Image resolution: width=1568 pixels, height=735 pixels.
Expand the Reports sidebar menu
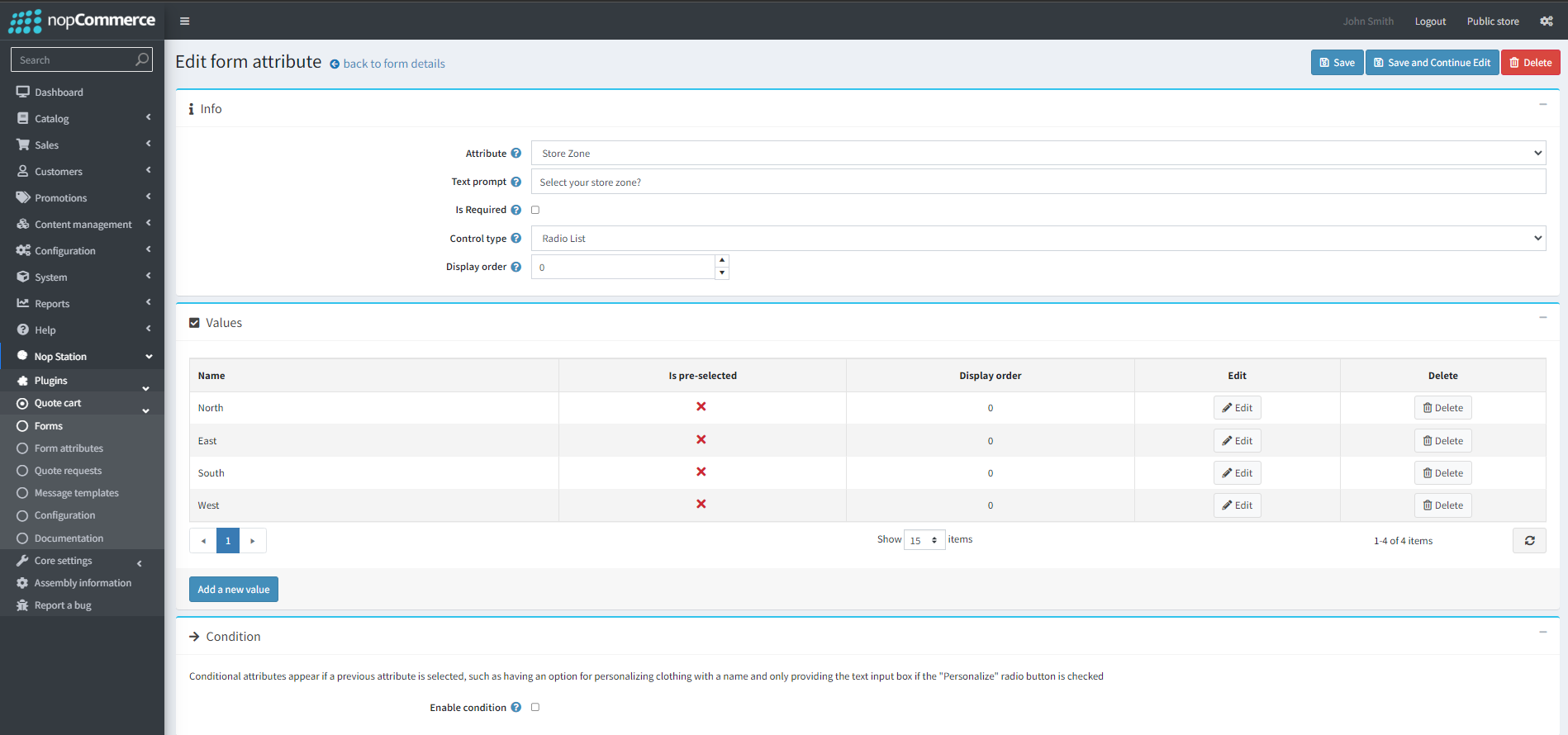point(82,304)
